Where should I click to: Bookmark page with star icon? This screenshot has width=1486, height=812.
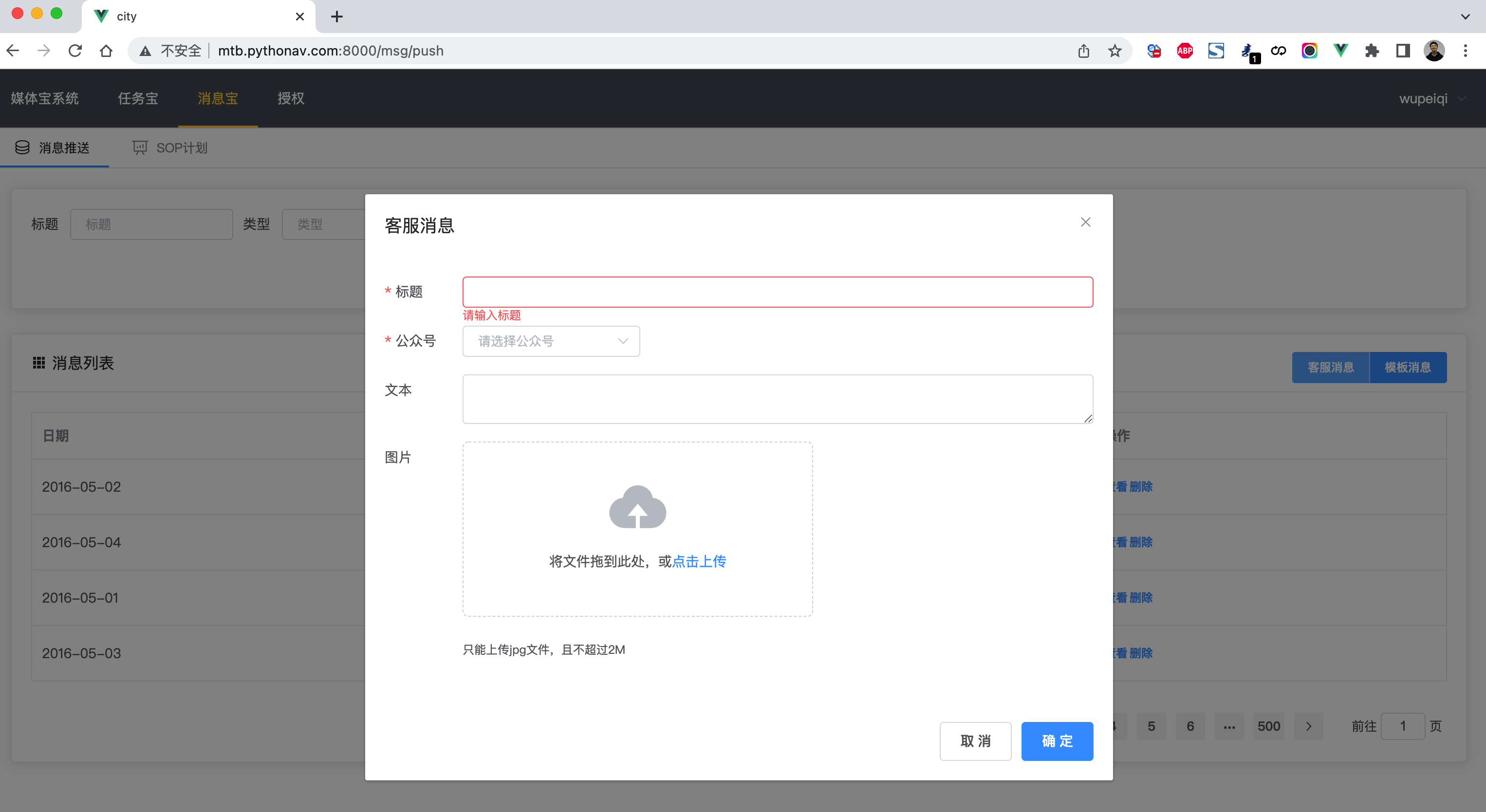tap(1114, 51)
